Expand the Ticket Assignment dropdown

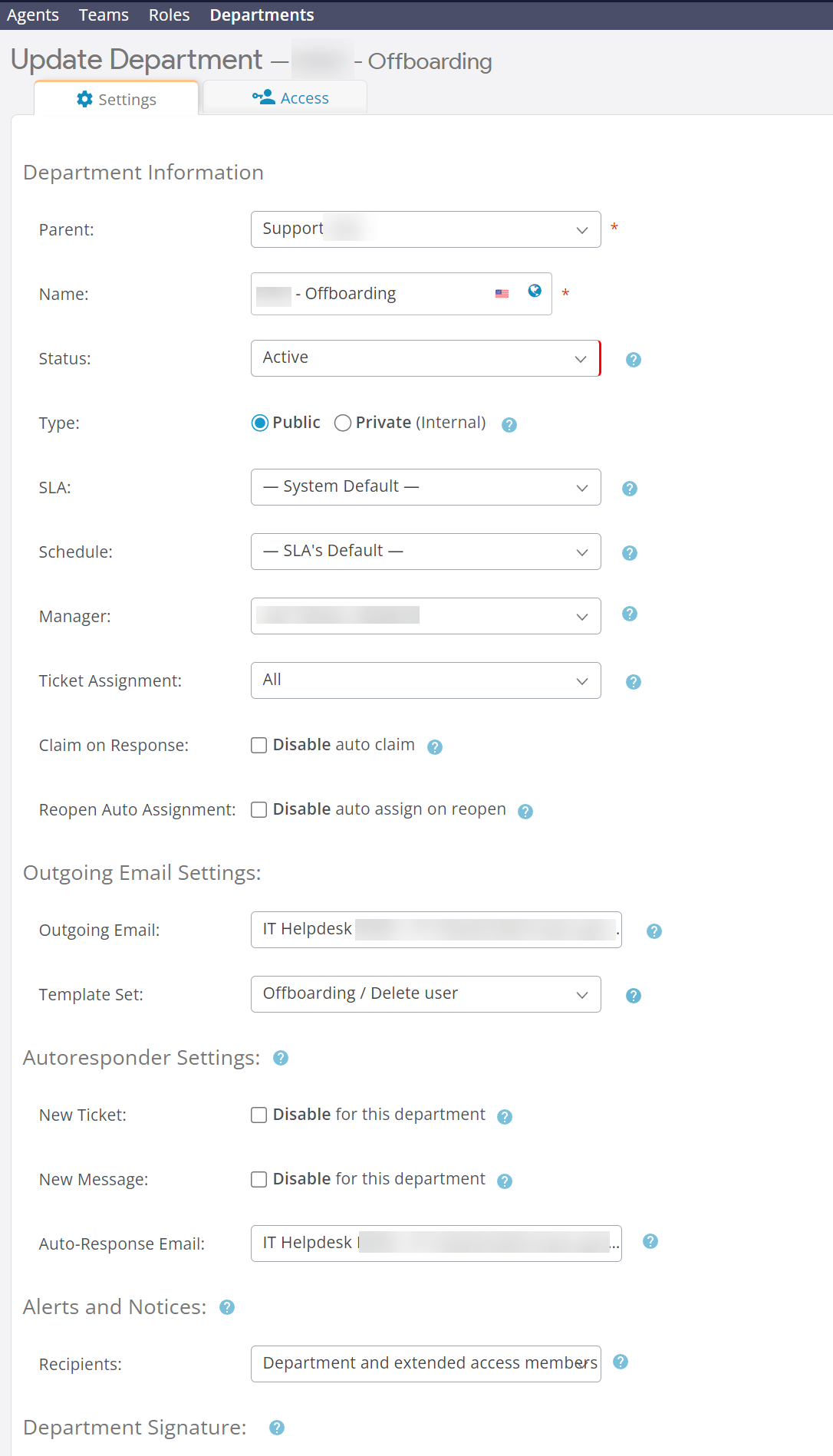coord(425,680)
